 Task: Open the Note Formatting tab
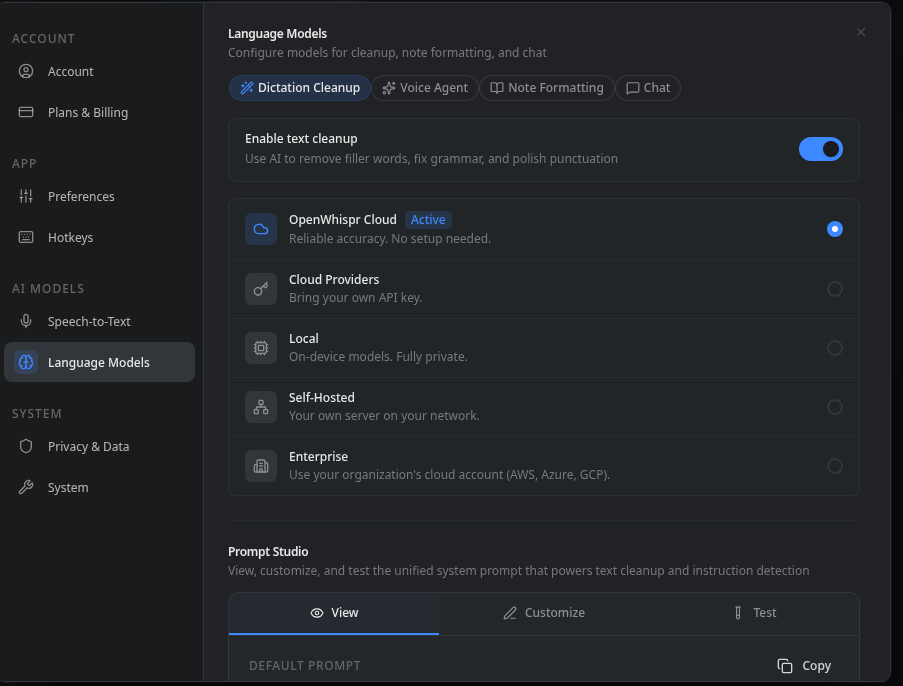click(x=547, y=88)
